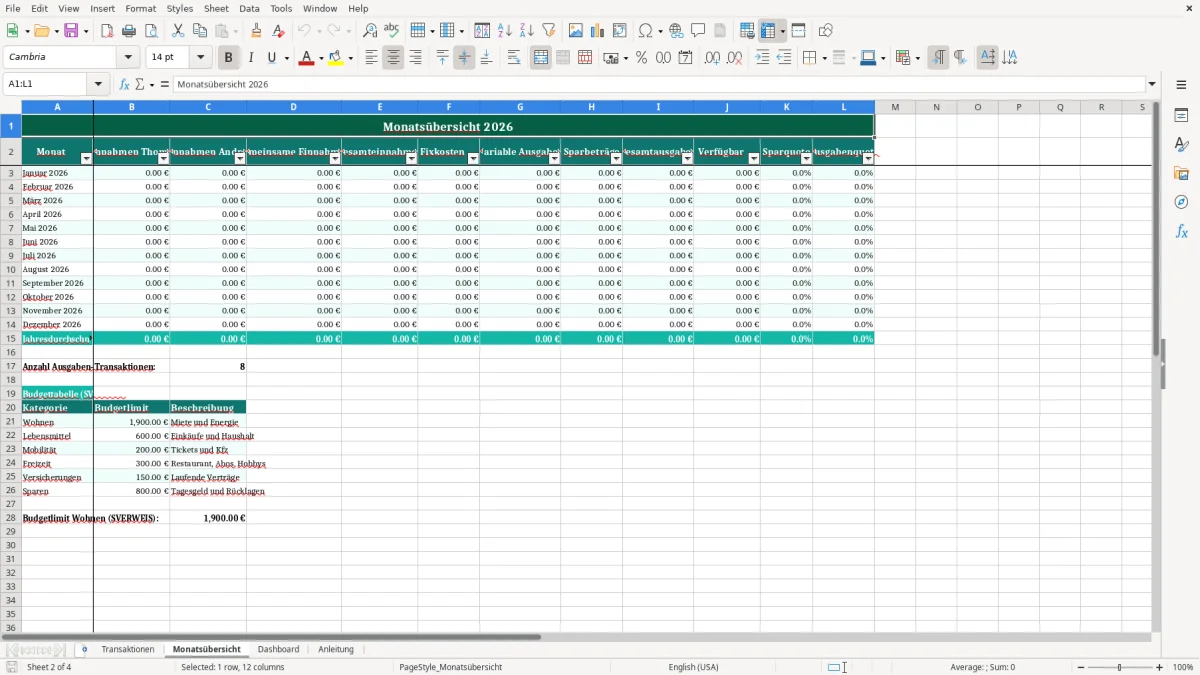
Task: Open the font name dropdown (Cambria)
Action: click(128, 58)
